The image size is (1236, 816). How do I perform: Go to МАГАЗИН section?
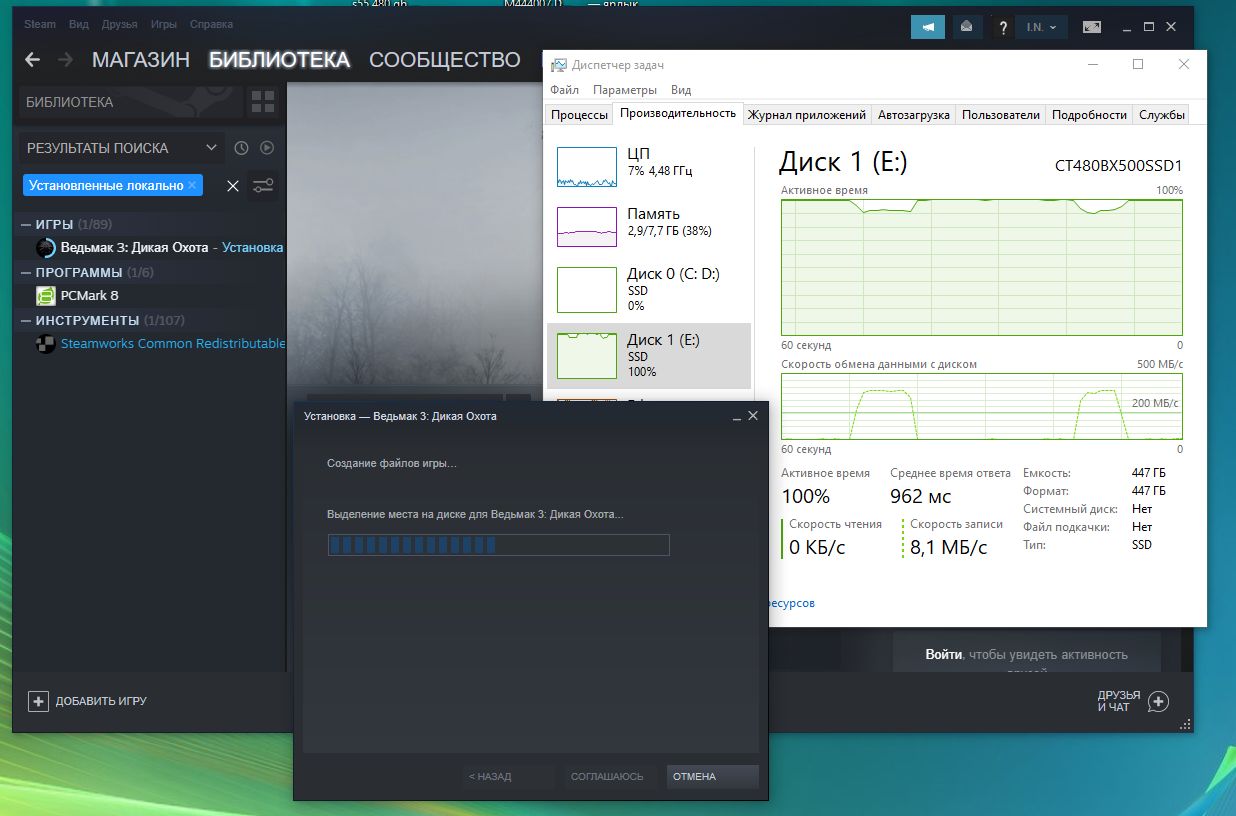(x=141, y=60)
